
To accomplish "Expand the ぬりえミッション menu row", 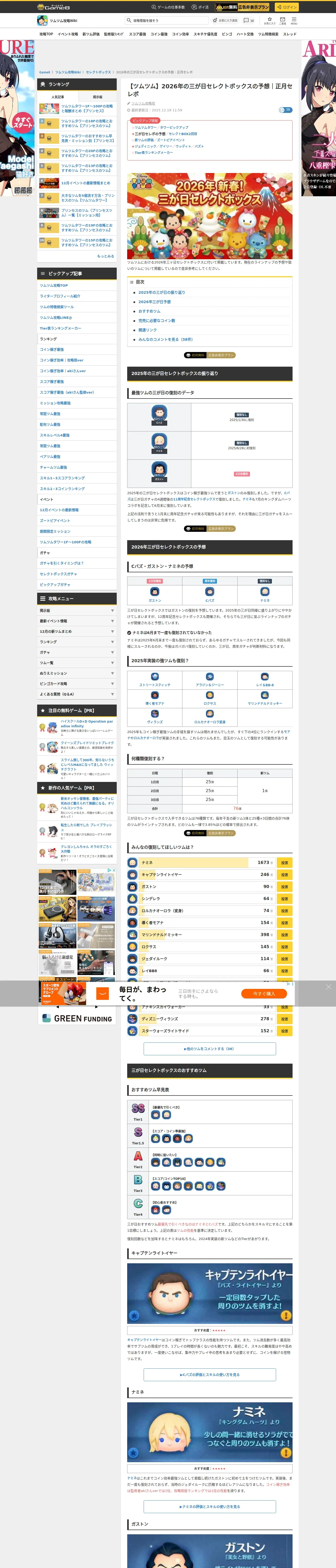I will 77,673.
